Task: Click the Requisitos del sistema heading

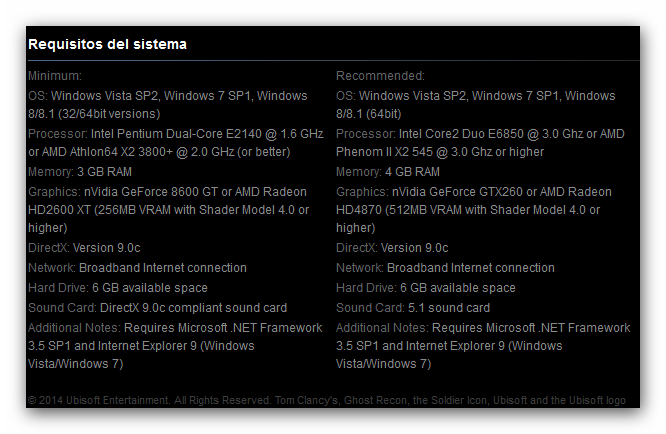Action: [107, 44]
